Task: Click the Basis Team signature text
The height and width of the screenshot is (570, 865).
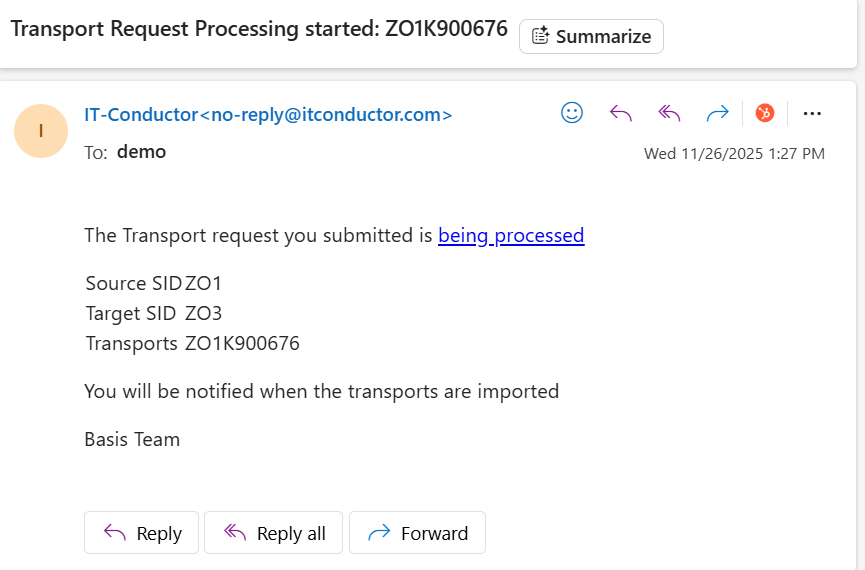Action: pyautogui.click(x=132, y=439)
